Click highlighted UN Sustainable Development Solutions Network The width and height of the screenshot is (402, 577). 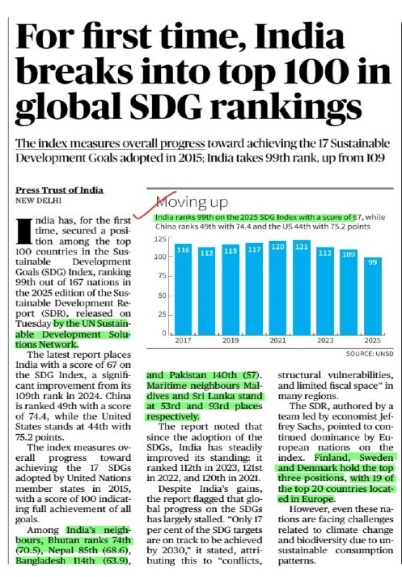[x=73, y=334]
